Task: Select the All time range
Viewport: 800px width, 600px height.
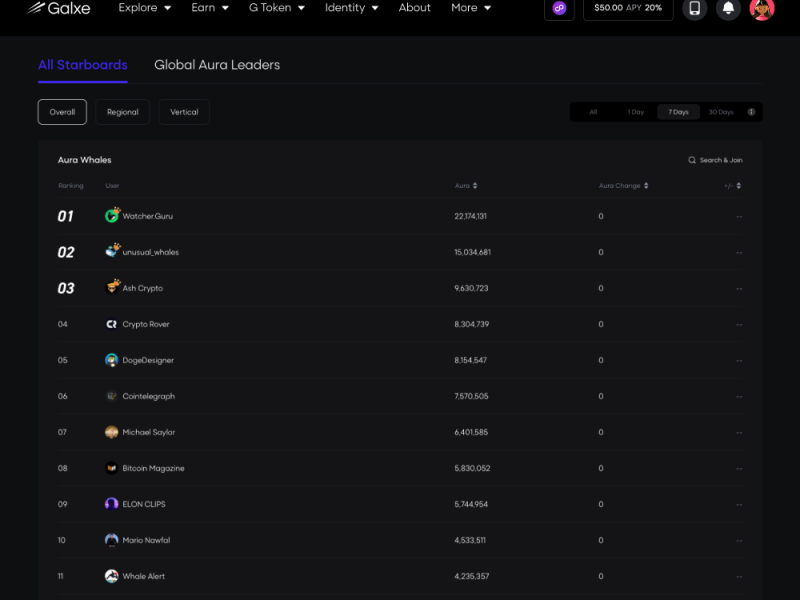Action: click(x=593, y=112)
